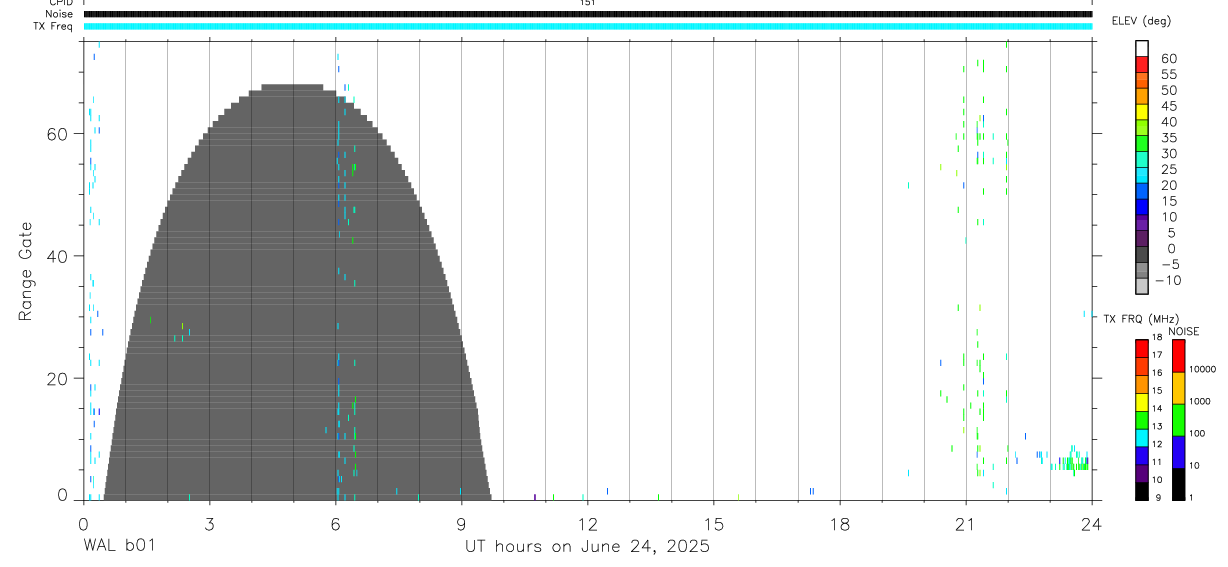Click the 'NOISE' legend title
This screenshot has width=1228, height=567.
pos(1184,331)
